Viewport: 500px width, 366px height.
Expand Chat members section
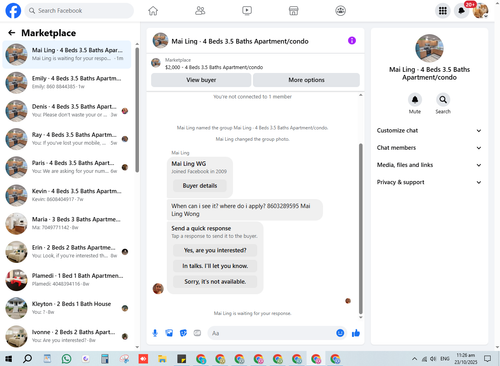coord(429,148)
